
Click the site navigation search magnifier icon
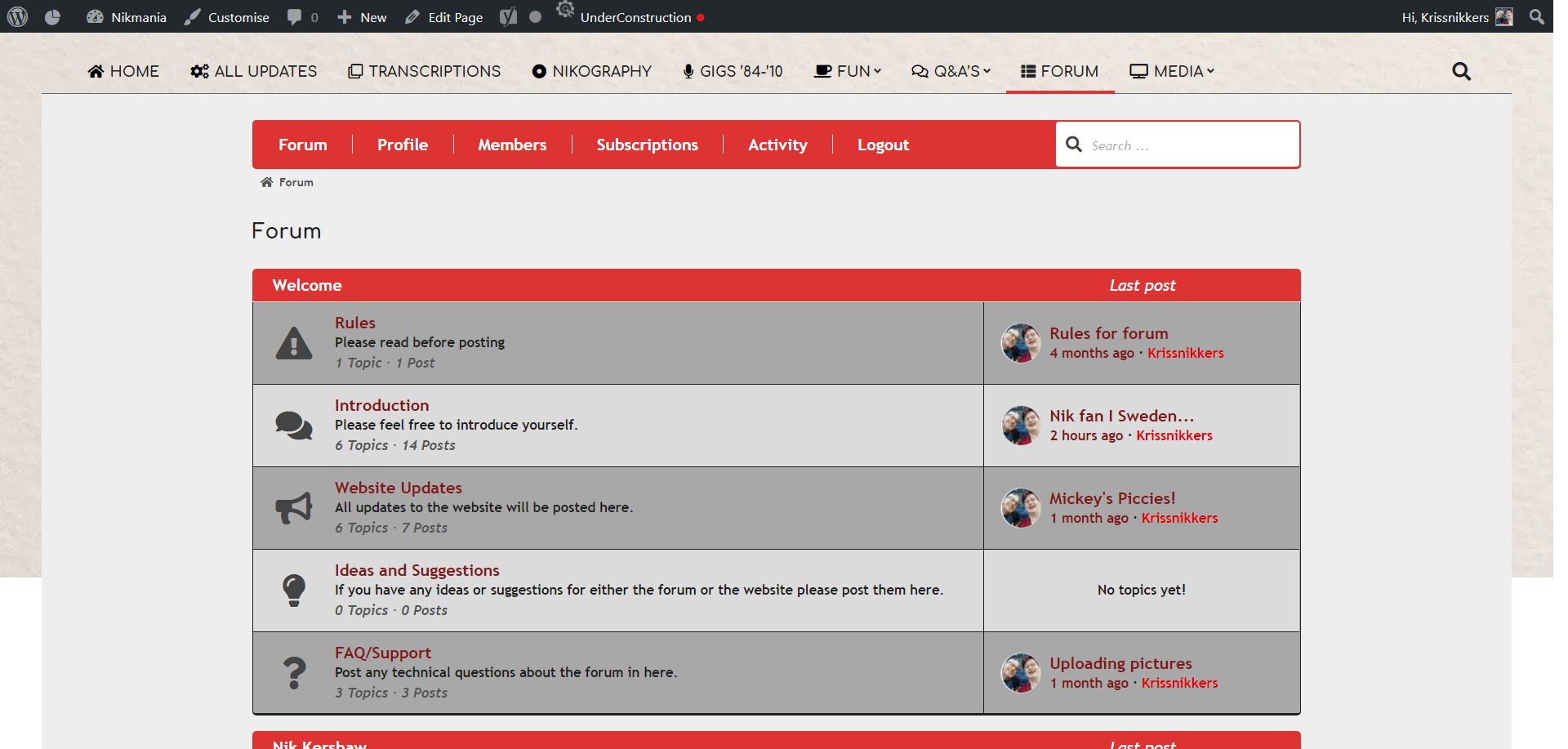tap(1461, 72)
